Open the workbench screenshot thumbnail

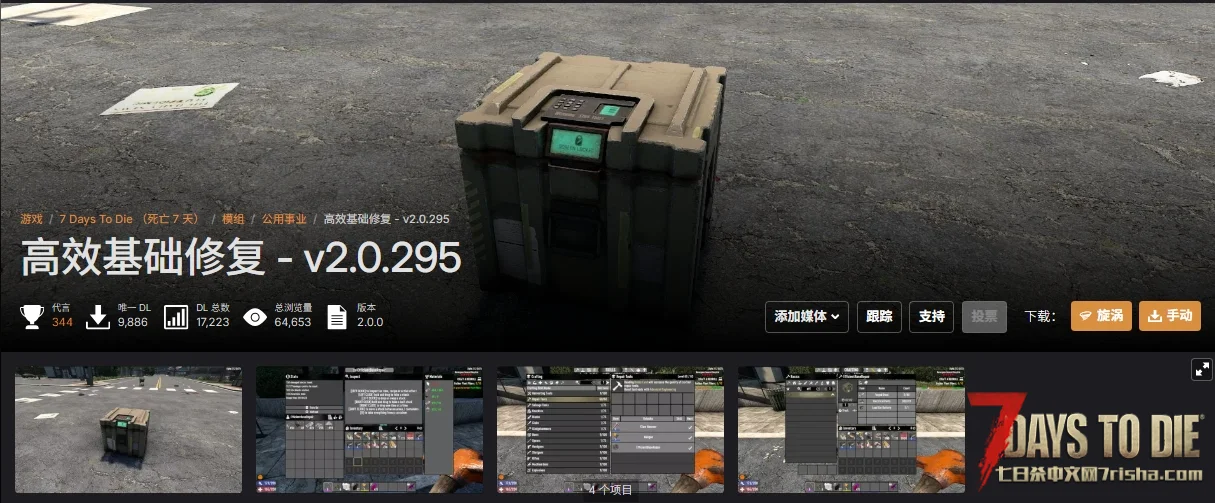pyautogui.click(x=851, y=429)
